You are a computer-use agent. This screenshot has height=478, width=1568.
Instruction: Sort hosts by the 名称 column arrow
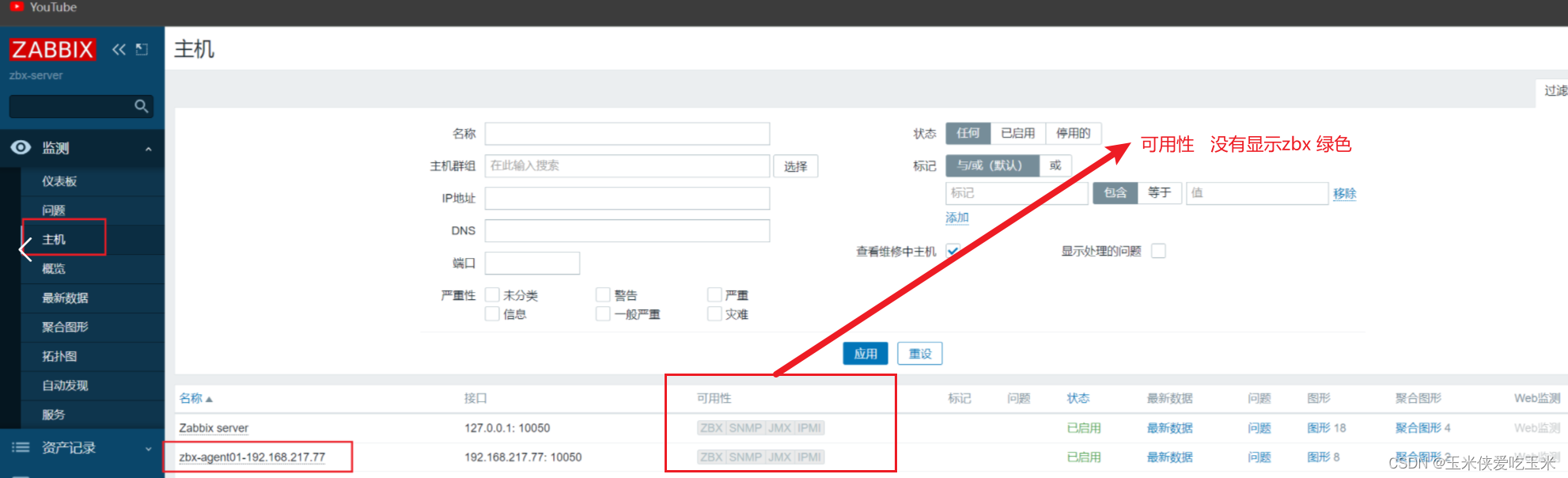[209, 399]
